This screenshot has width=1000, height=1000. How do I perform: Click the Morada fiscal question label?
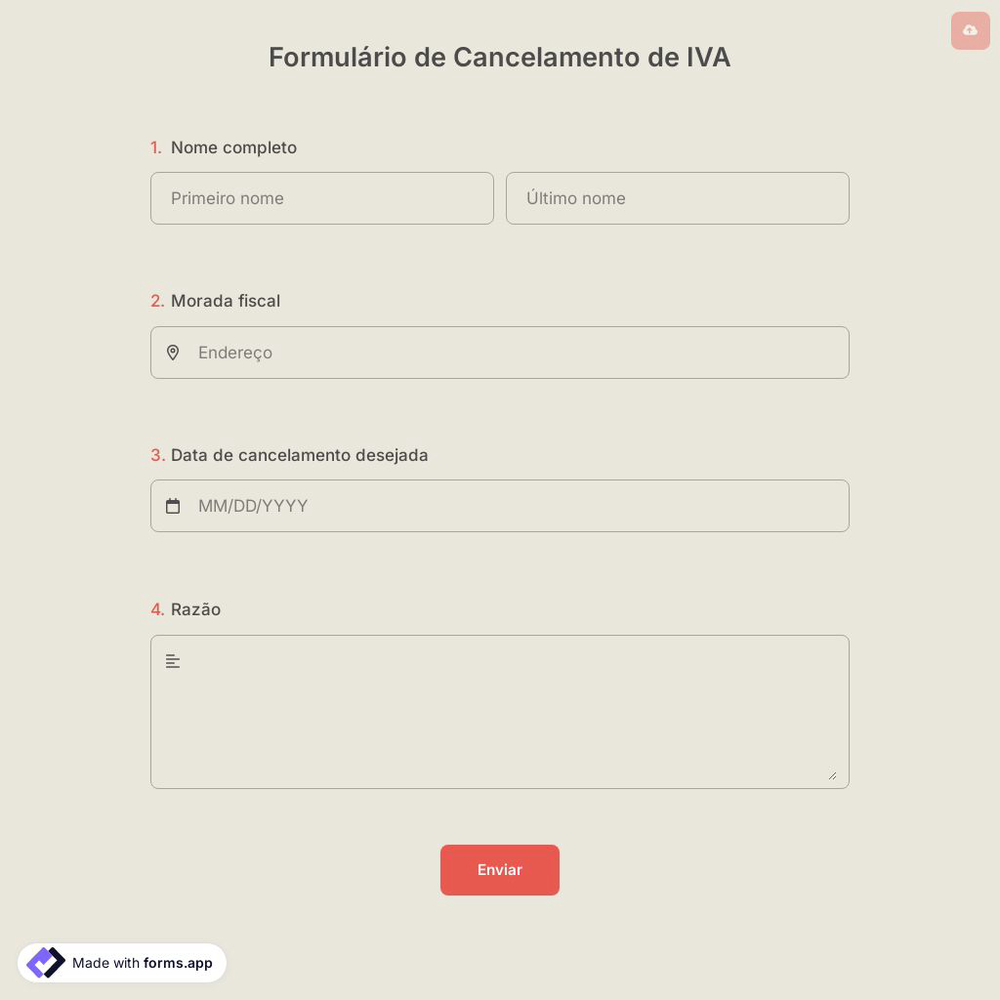coord(225,300)
